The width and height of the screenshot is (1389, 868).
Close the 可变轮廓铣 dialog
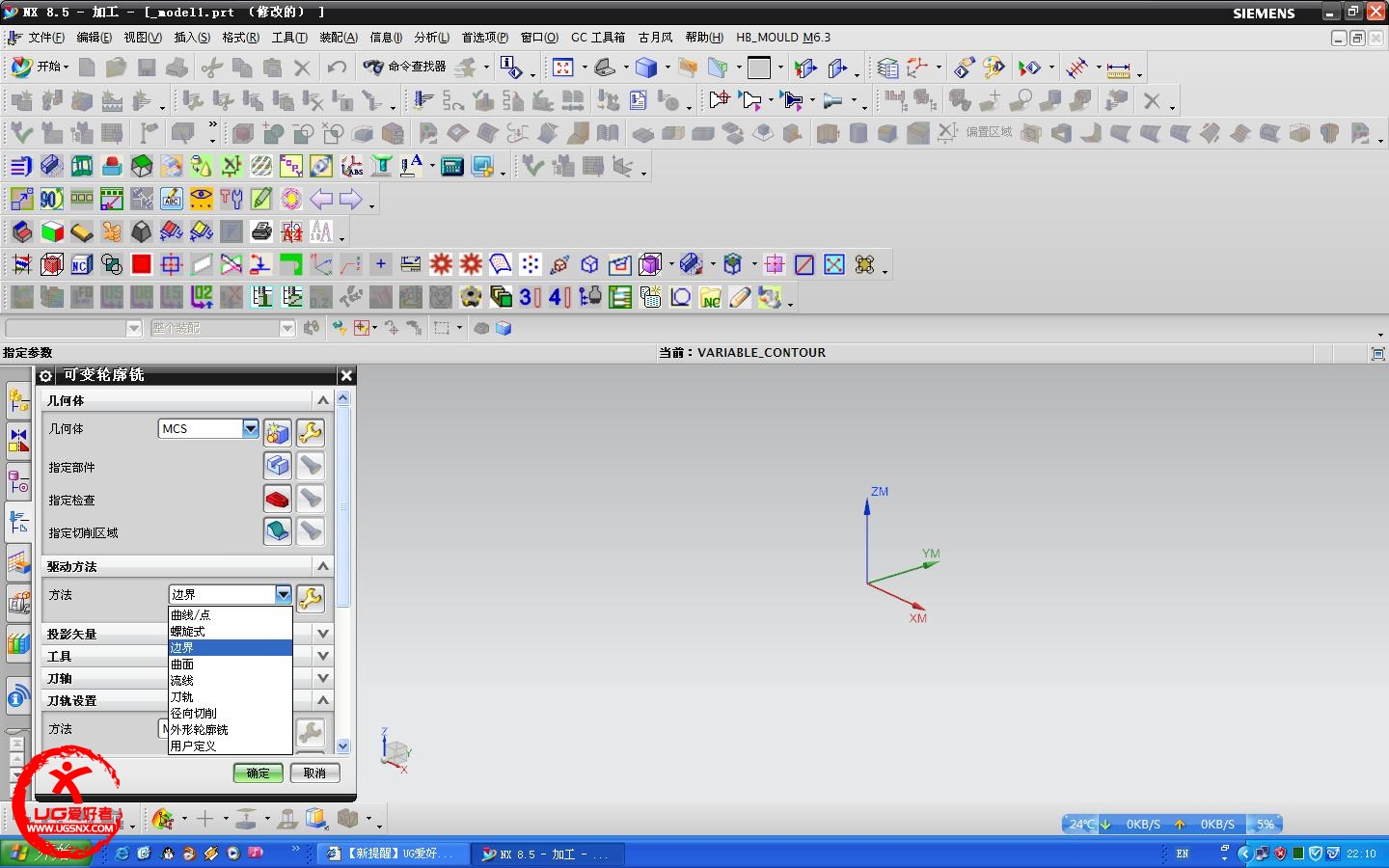coord(346,375)
